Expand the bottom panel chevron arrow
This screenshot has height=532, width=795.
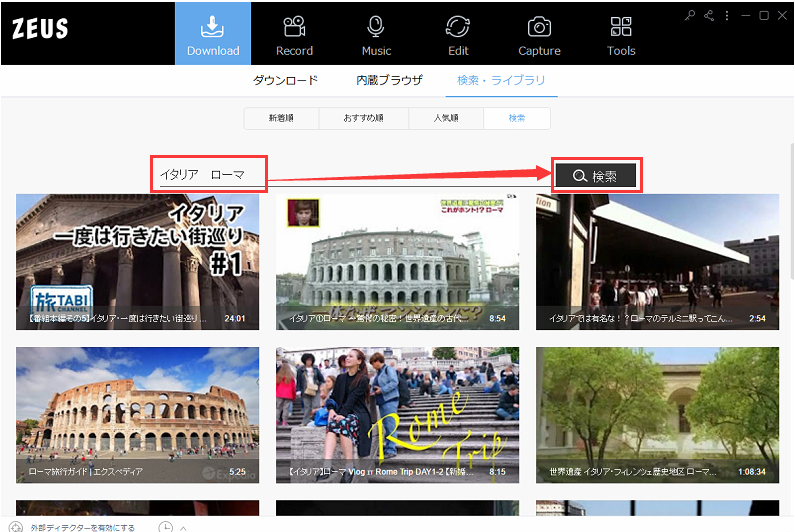[183, 526]
